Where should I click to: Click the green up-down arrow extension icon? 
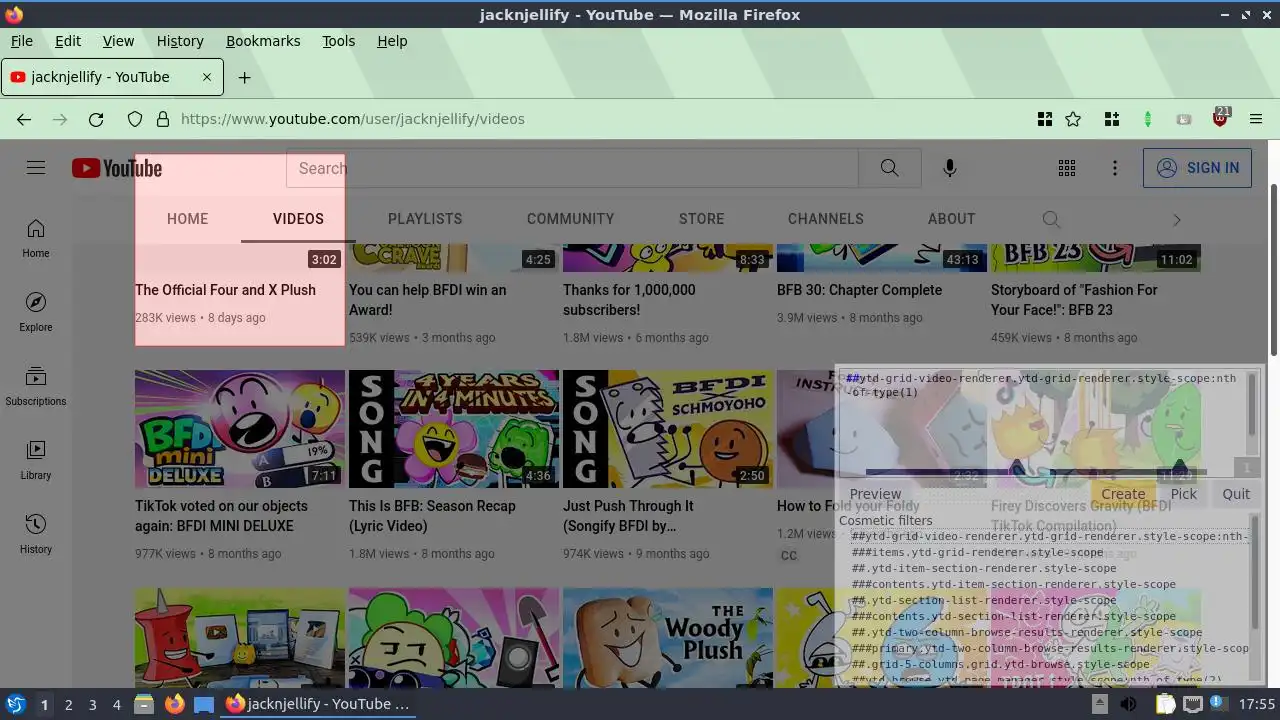pyautogui.click(x=1148, y=119)
